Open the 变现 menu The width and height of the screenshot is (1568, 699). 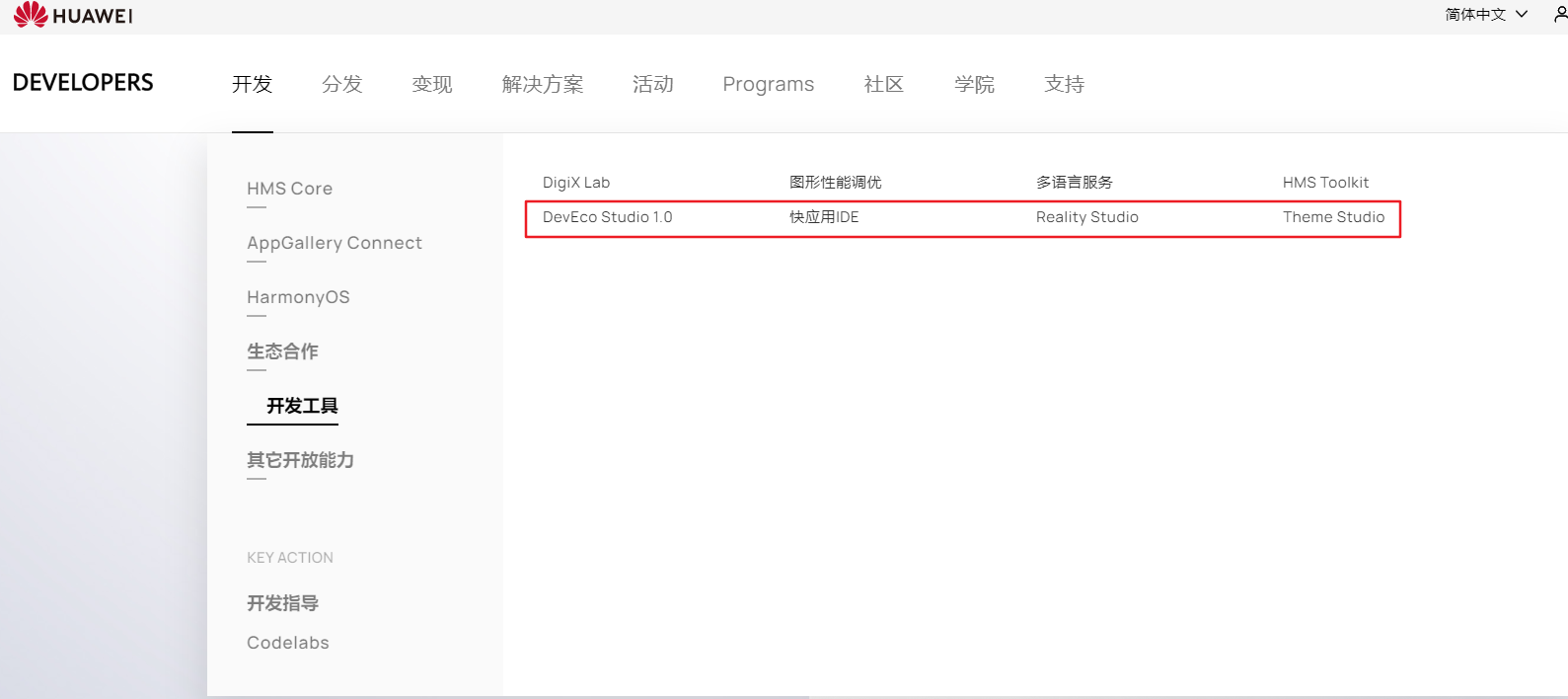click(432, 84)
